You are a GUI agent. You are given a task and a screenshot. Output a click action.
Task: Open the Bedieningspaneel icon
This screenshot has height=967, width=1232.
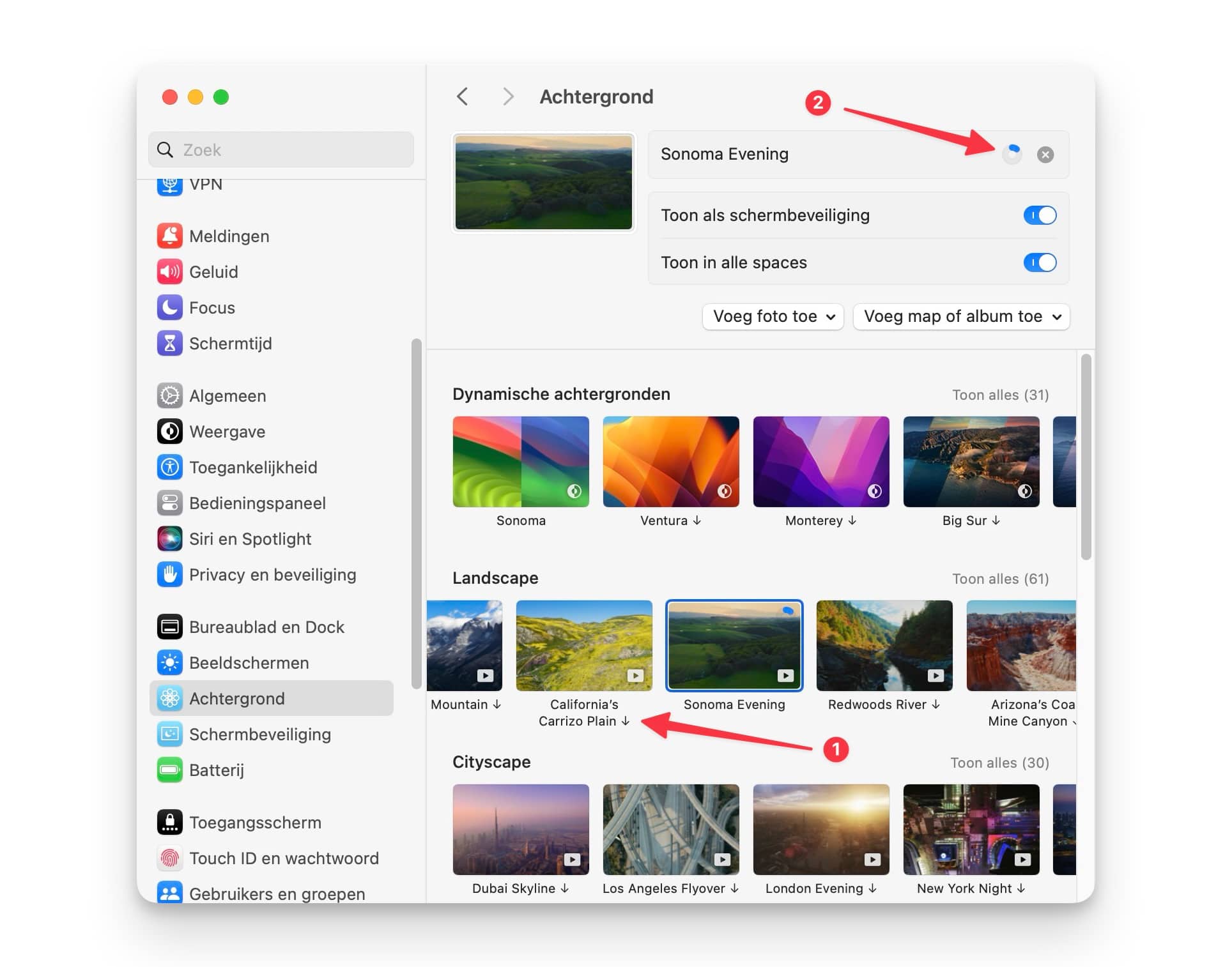[x=169, y=503]
